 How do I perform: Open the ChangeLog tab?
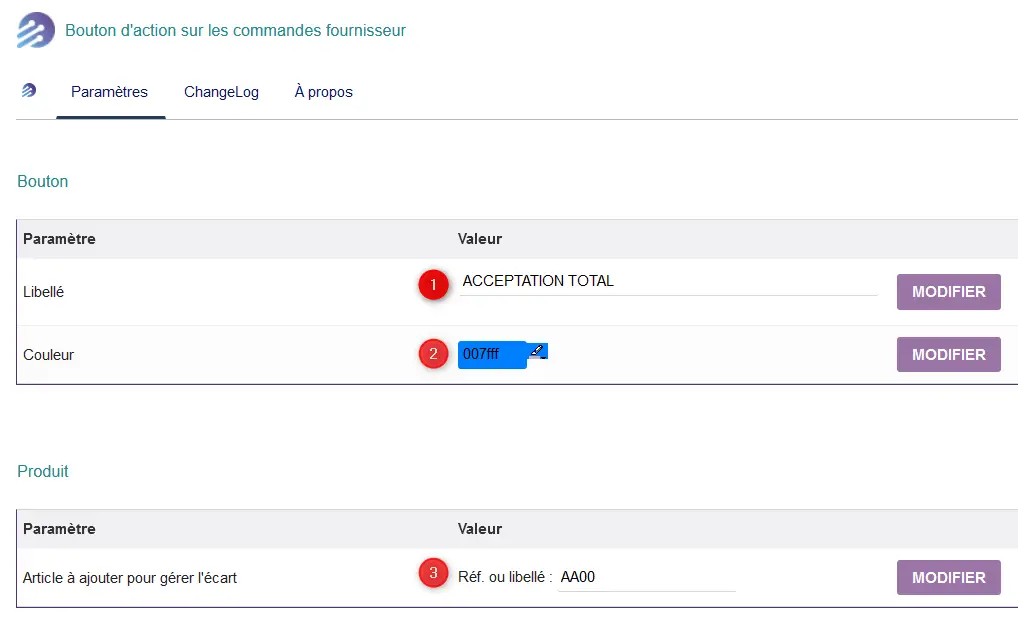tap(221, 92)
